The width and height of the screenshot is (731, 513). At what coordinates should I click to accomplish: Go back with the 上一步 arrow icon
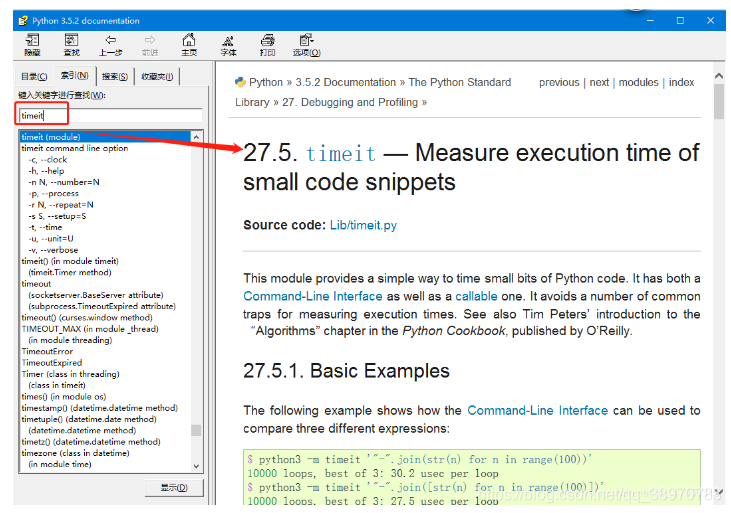click(x=110, y=45)
